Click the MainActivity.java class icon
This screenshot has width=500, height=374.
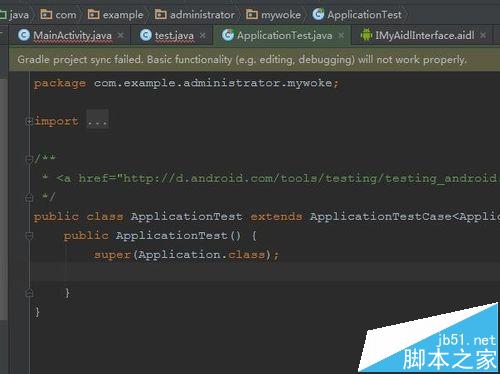click(24, 35)
